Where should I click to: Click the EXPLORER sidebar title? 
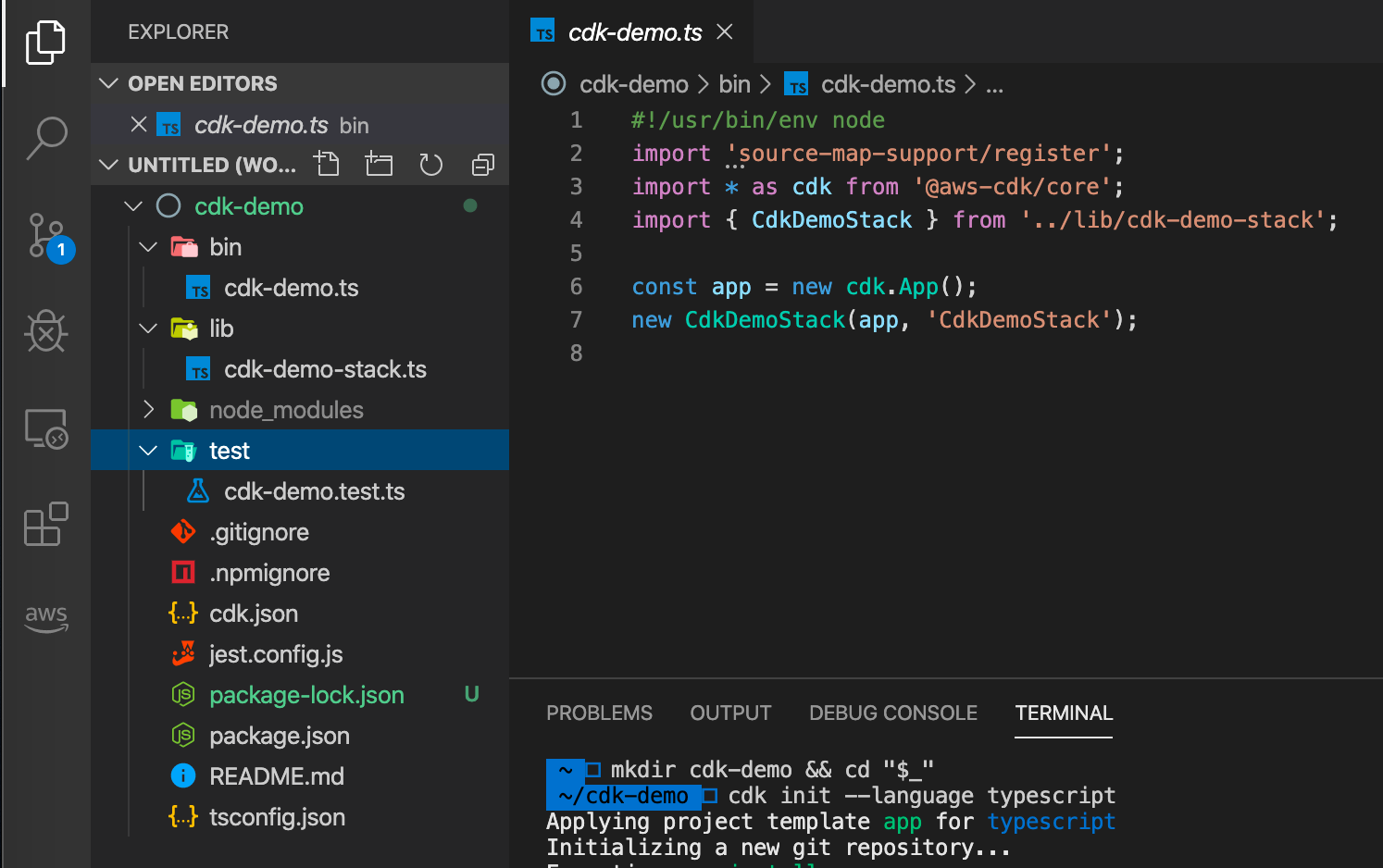(x=178, y=31)
